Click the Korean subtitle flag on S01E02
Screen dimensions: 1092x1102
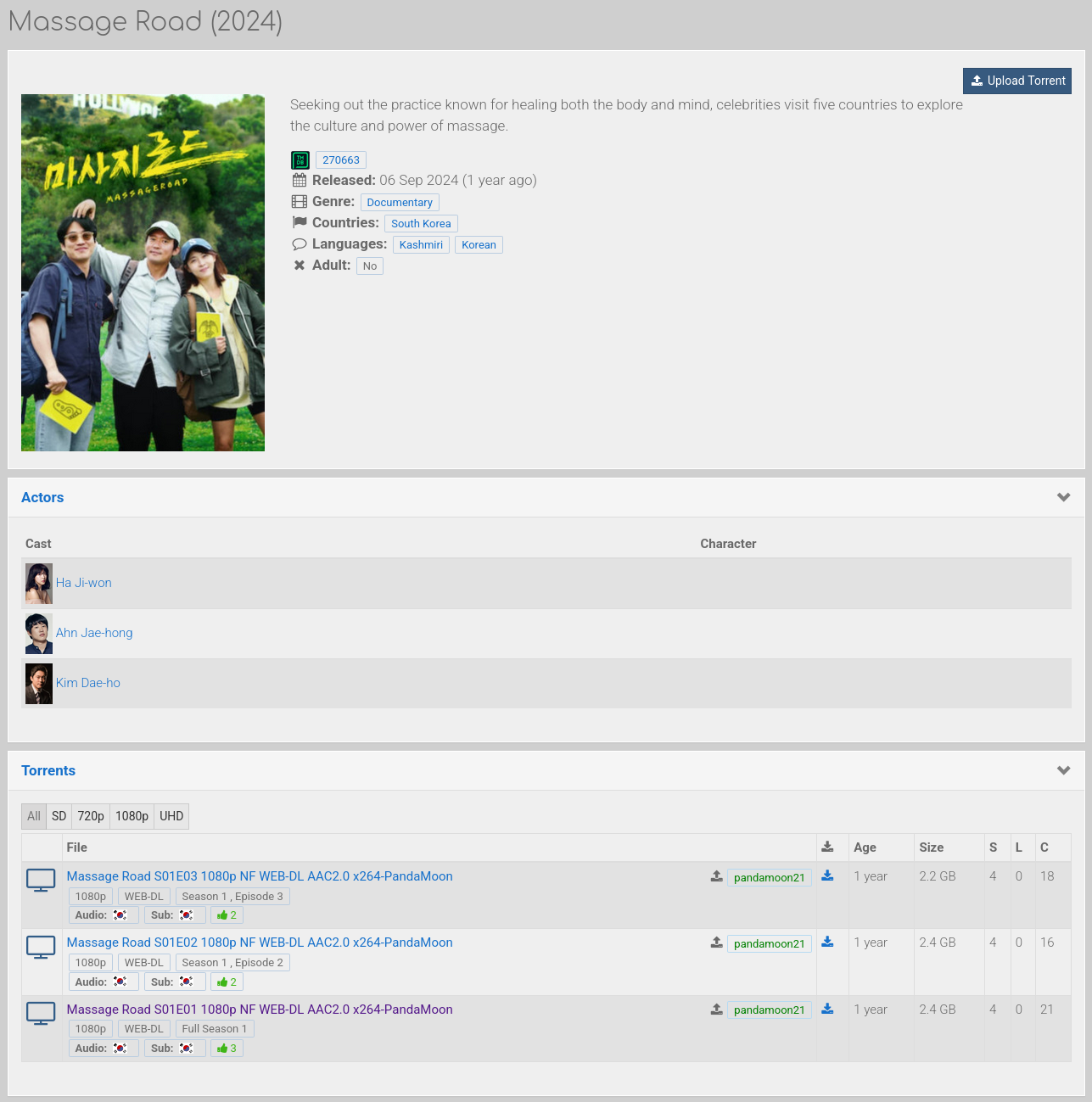186,982
